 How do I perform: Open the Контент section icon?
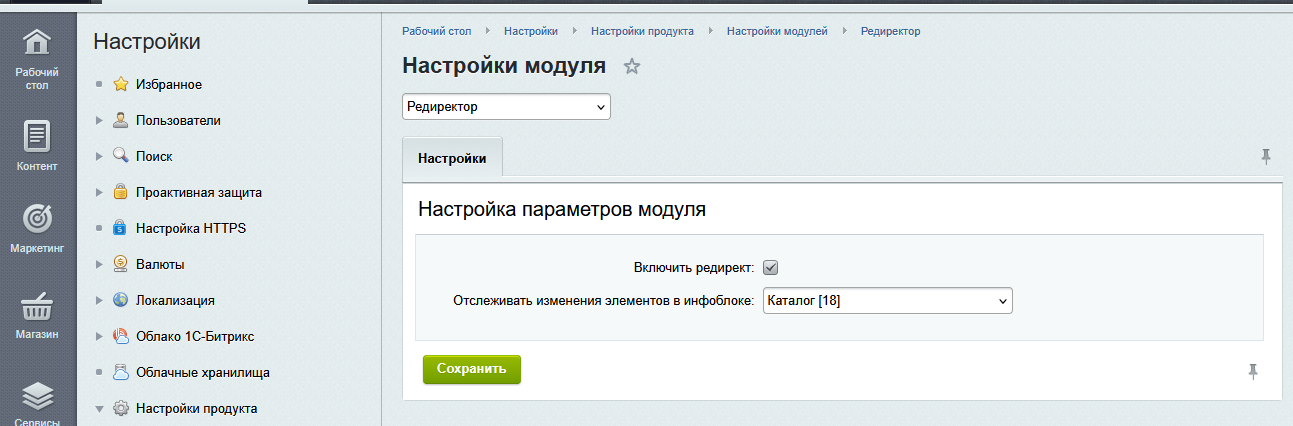(37, 135)
